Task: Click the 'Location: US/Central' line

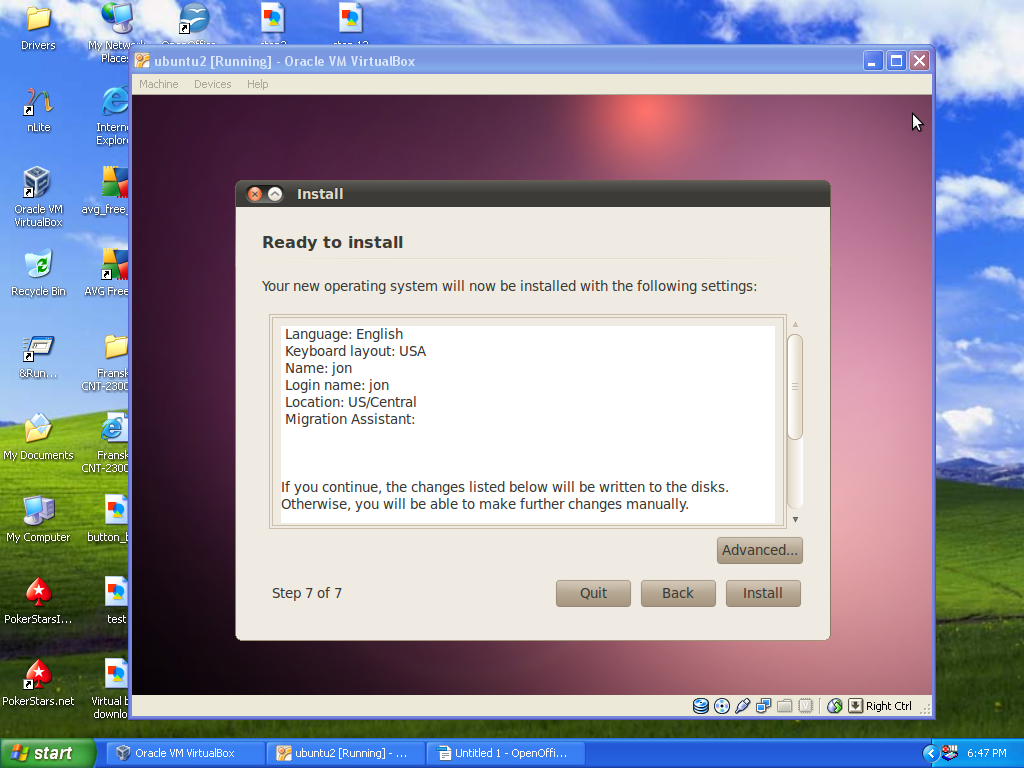Action: (351, 402)
